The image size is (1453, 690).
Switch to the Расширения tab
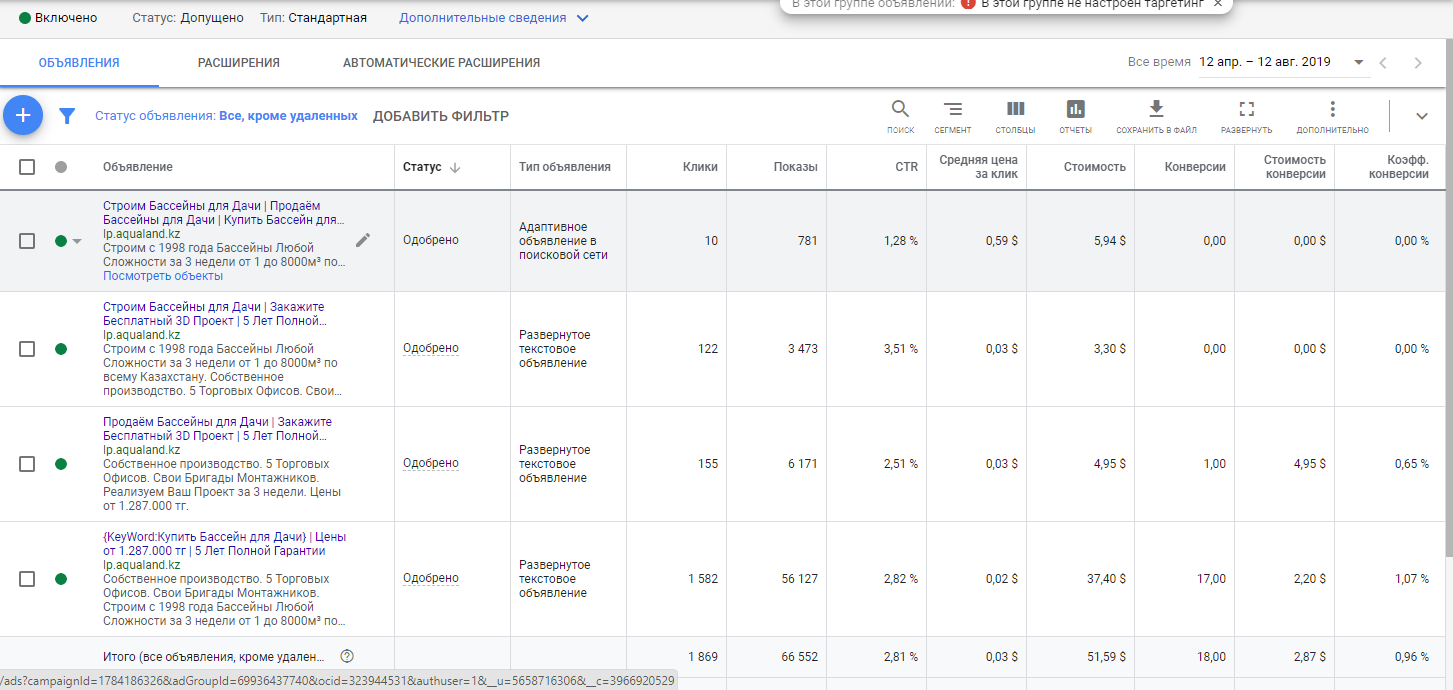coord(239,63)
